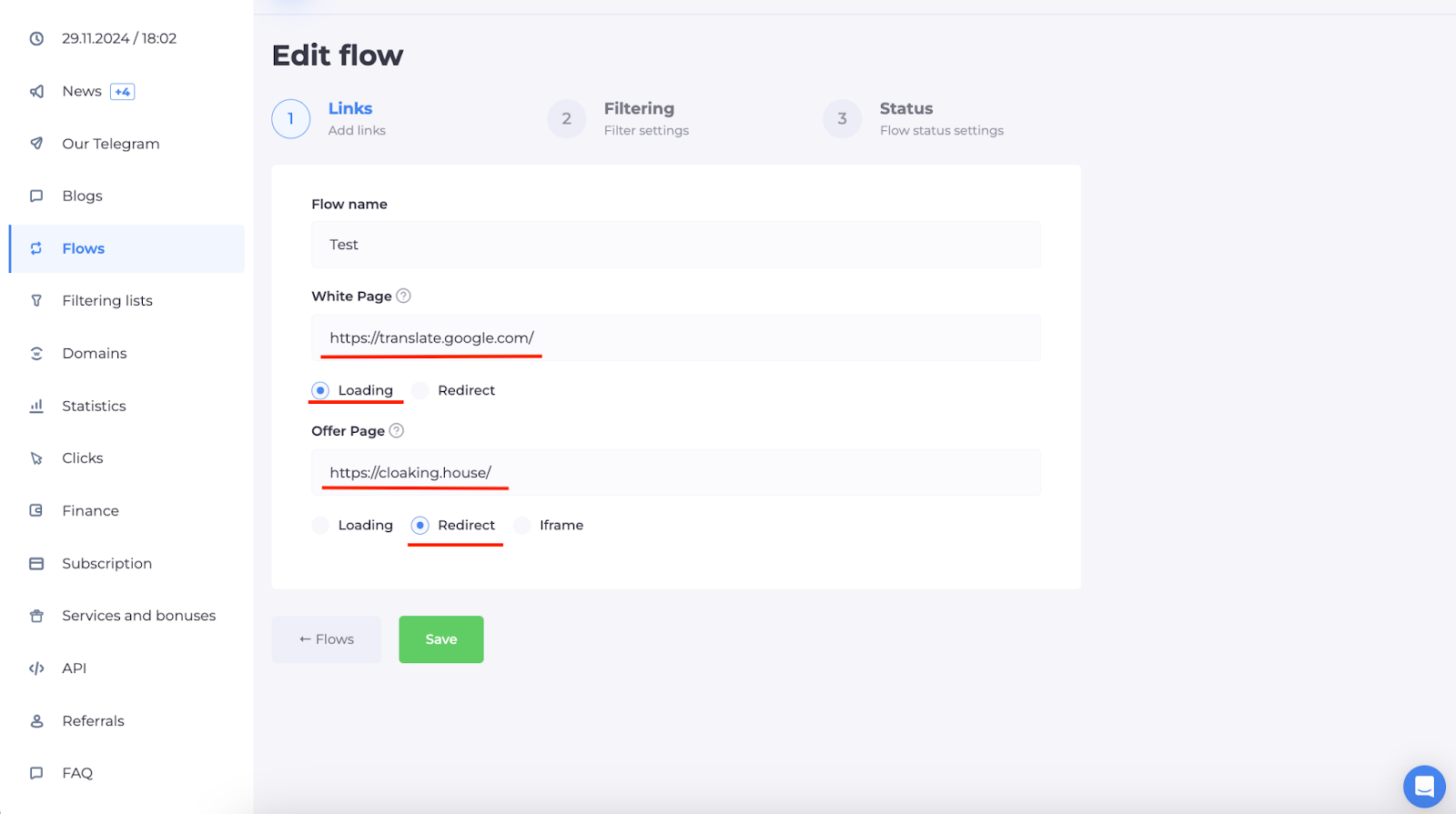
Task: Click the Clicks cursor icon
Action: coord(36,458)
